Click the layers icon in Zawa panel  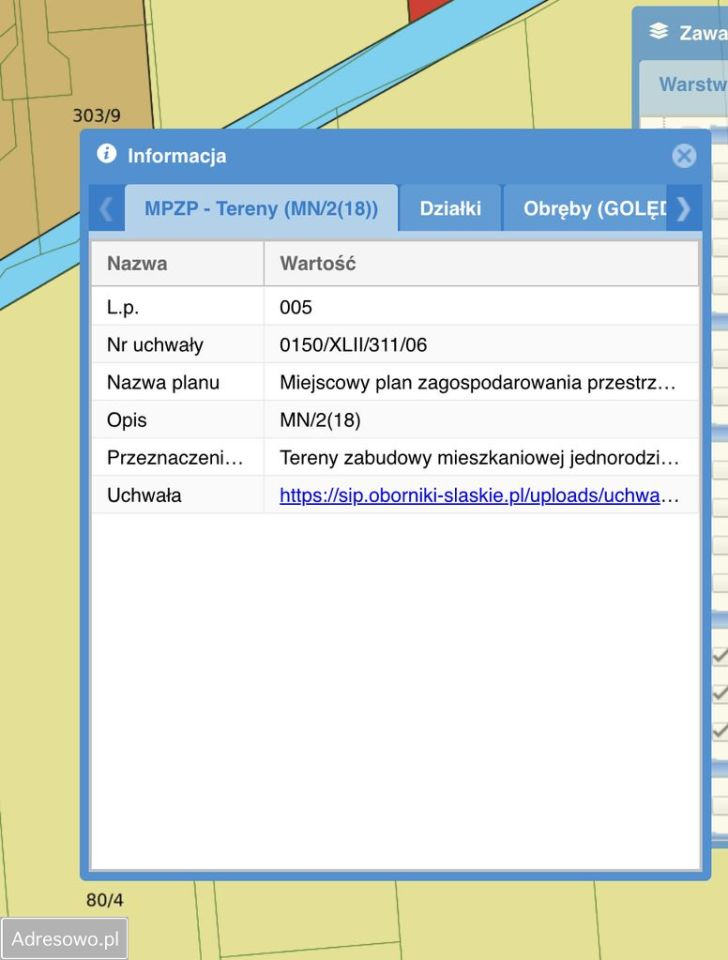[659, 31]
